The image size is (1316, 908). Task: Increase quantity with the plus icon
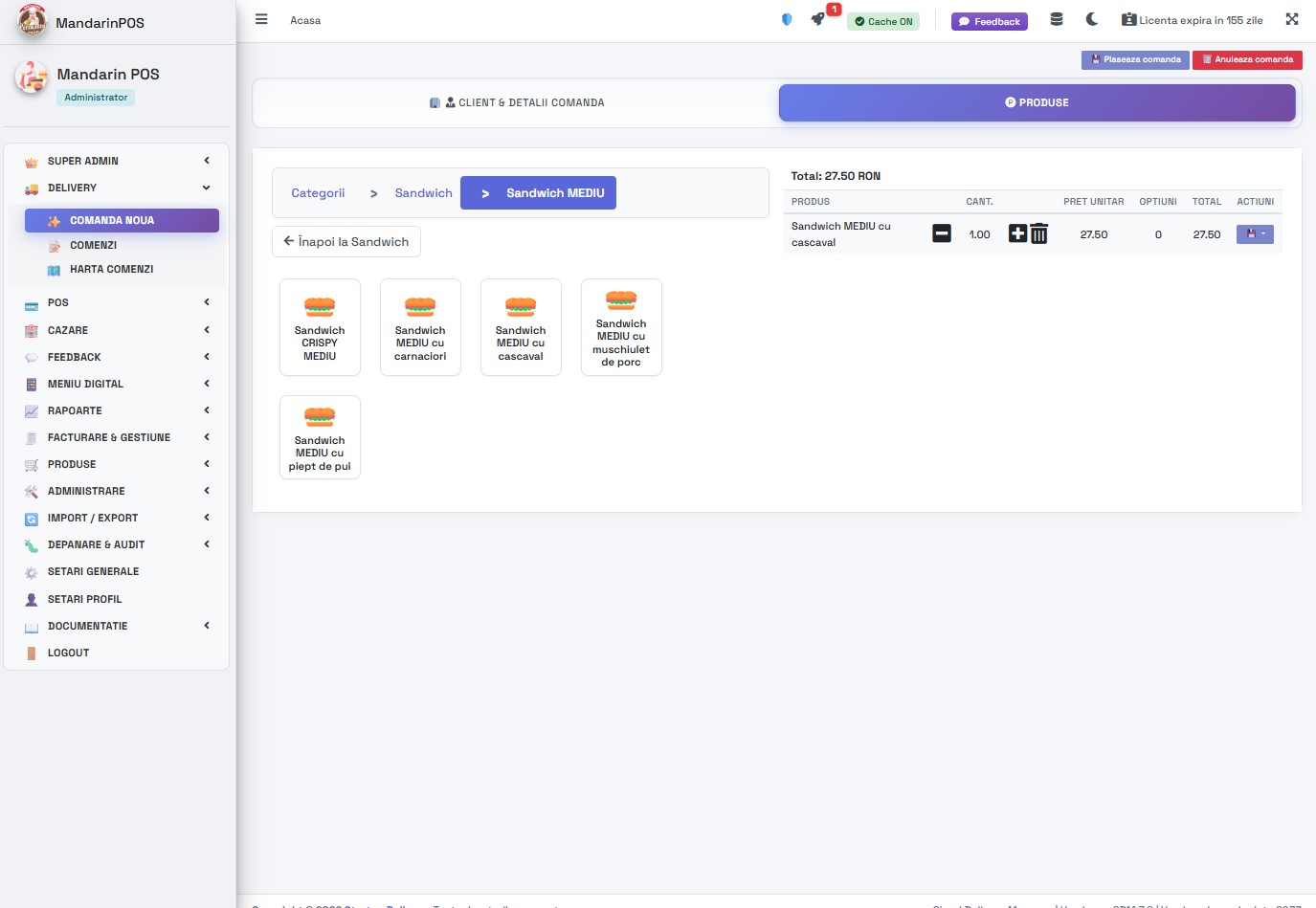(1017, 233)
